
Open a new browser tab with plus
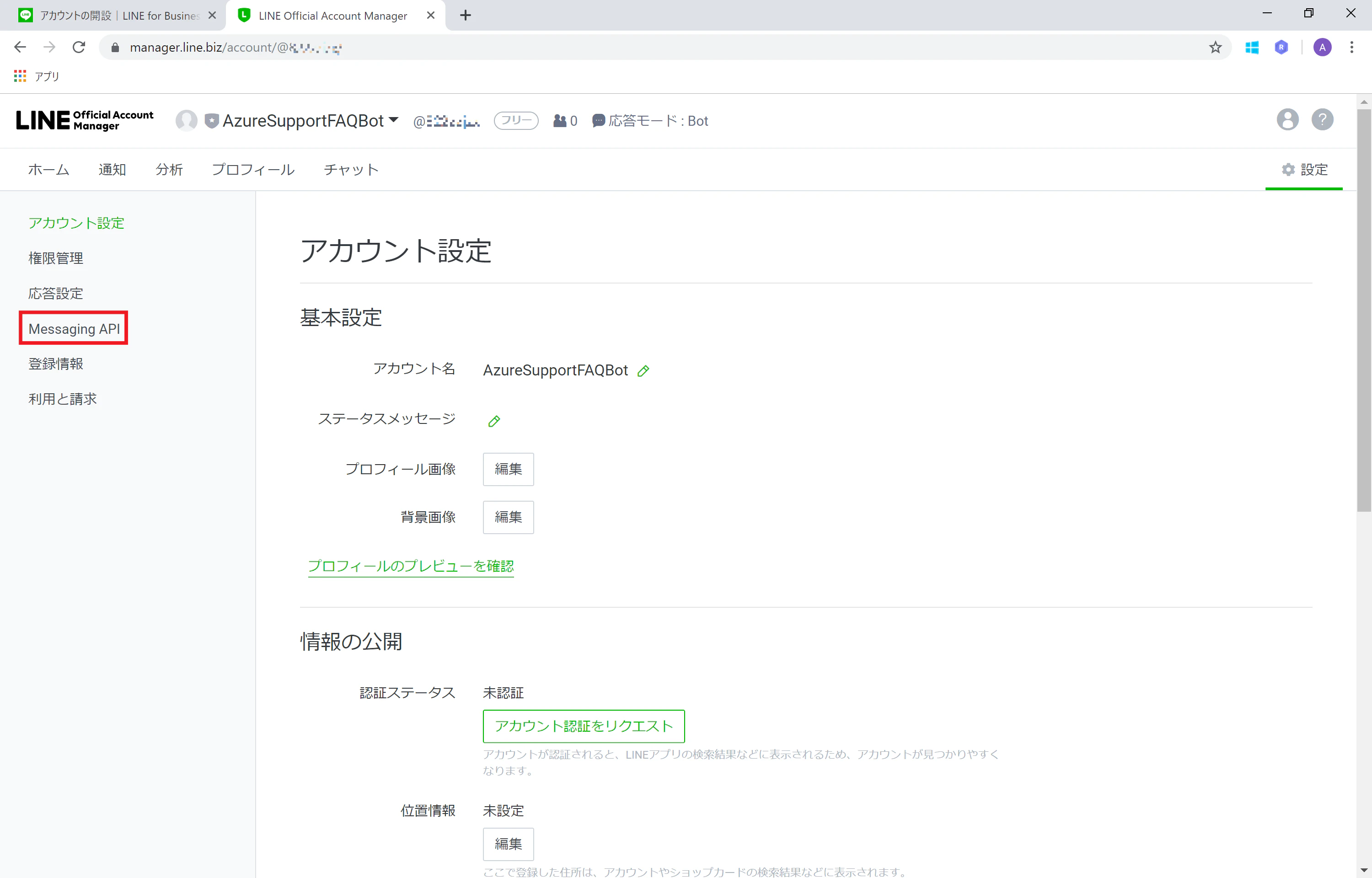coord(465,16)
